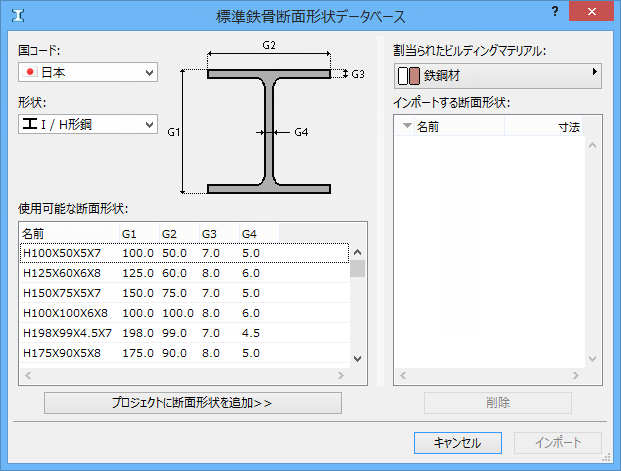Click the window resize grip corner
This screenshot has width=621, height=471.
[606, 458]
